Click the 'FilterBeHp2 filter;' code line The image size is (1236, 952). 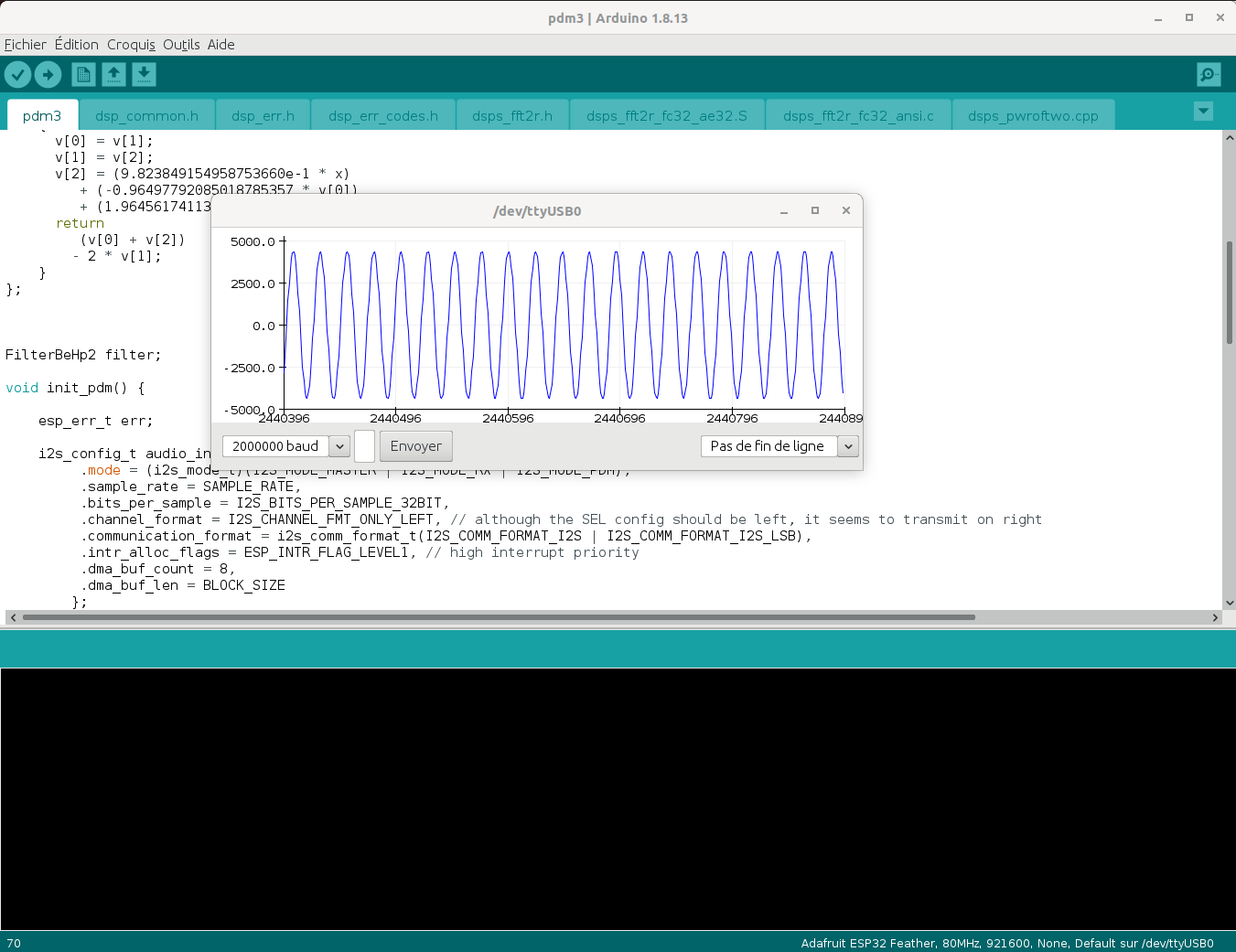pos(83,355)
